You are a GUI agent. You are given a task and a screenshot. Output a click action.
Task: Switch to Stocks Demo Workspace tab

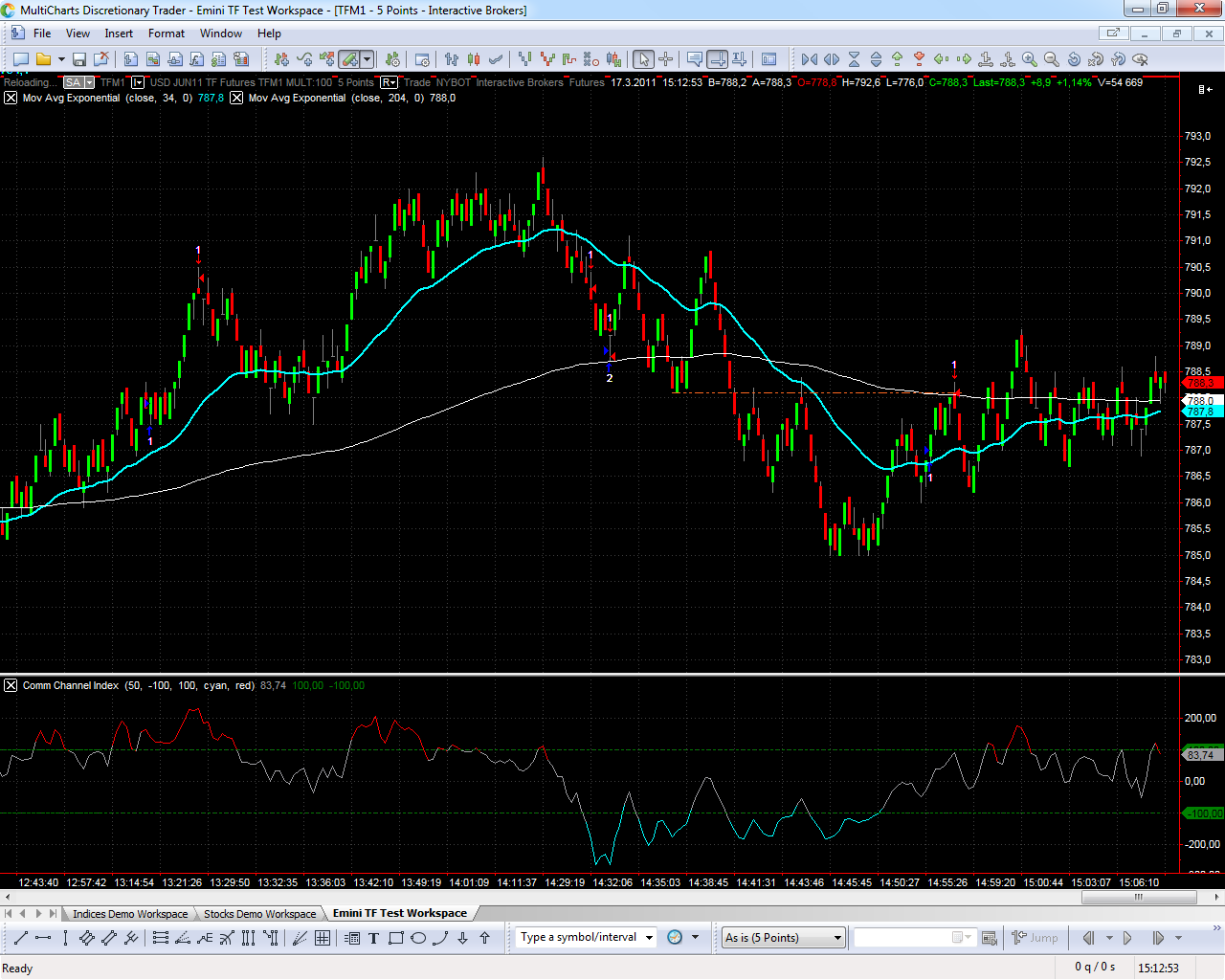(x=259, y=914)
